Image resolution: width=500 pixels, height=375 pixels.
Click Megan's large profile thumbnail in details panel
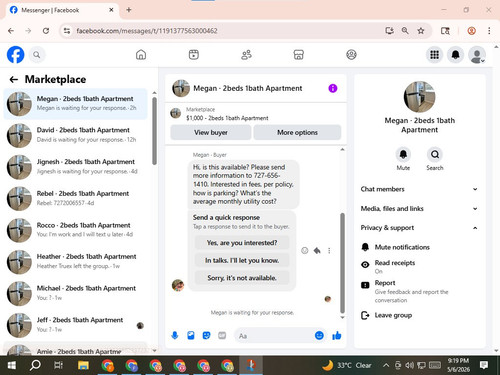[x=419, y=97]
